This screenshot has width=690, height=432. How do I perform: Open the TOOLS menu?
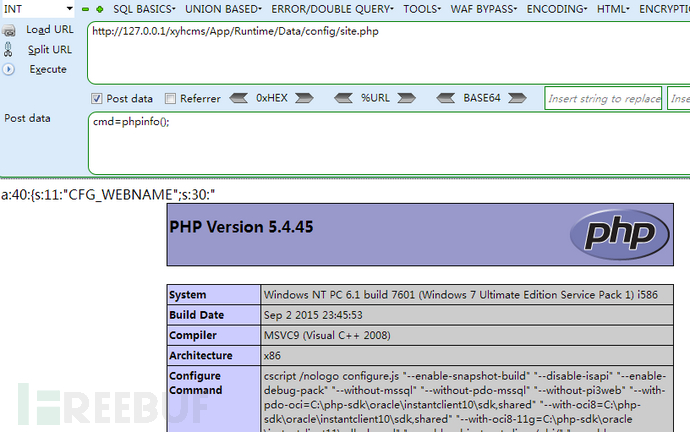coord(422,9)
